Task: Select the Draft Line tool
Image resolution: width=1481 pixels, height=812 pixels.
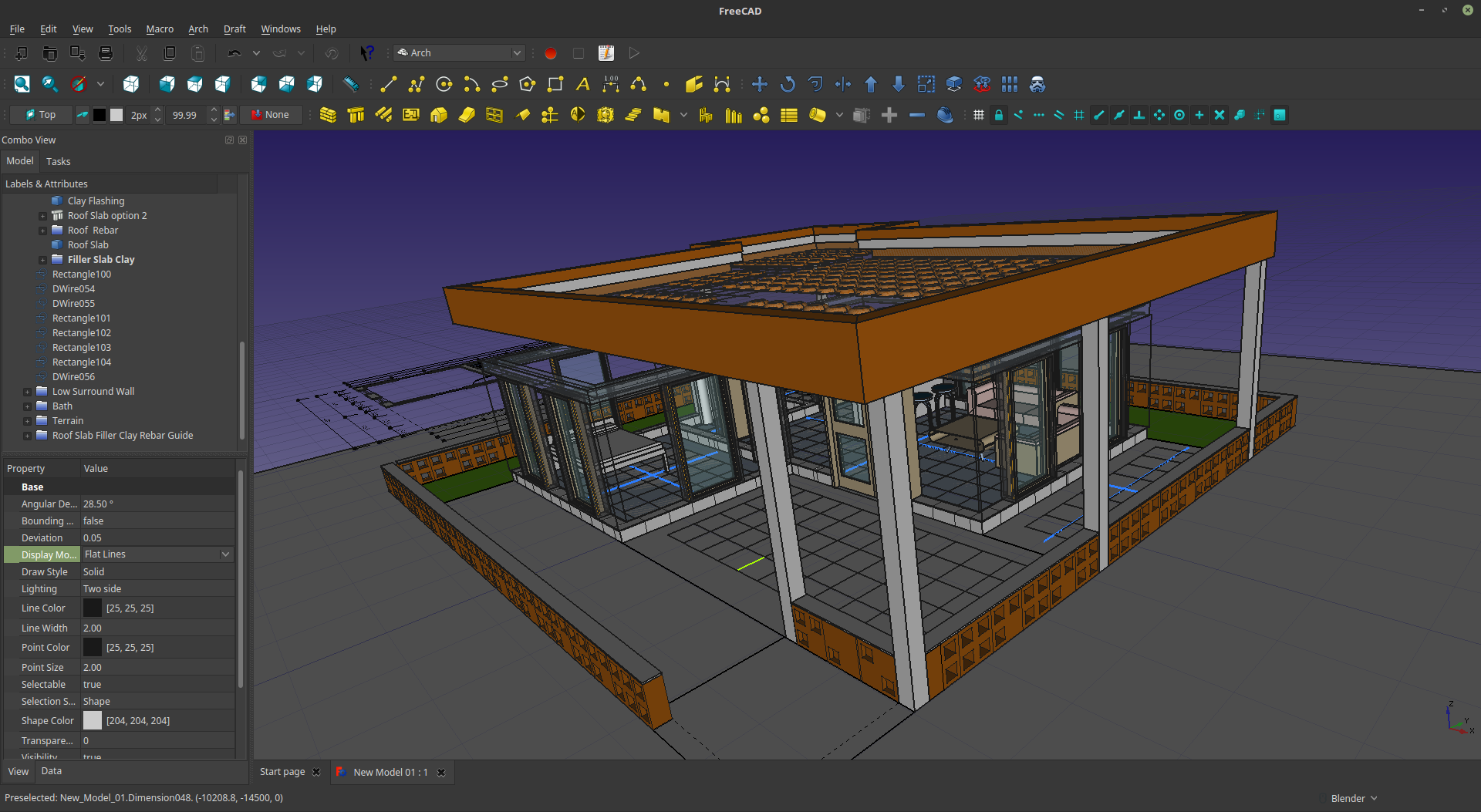Action: (x=388, y=84)
